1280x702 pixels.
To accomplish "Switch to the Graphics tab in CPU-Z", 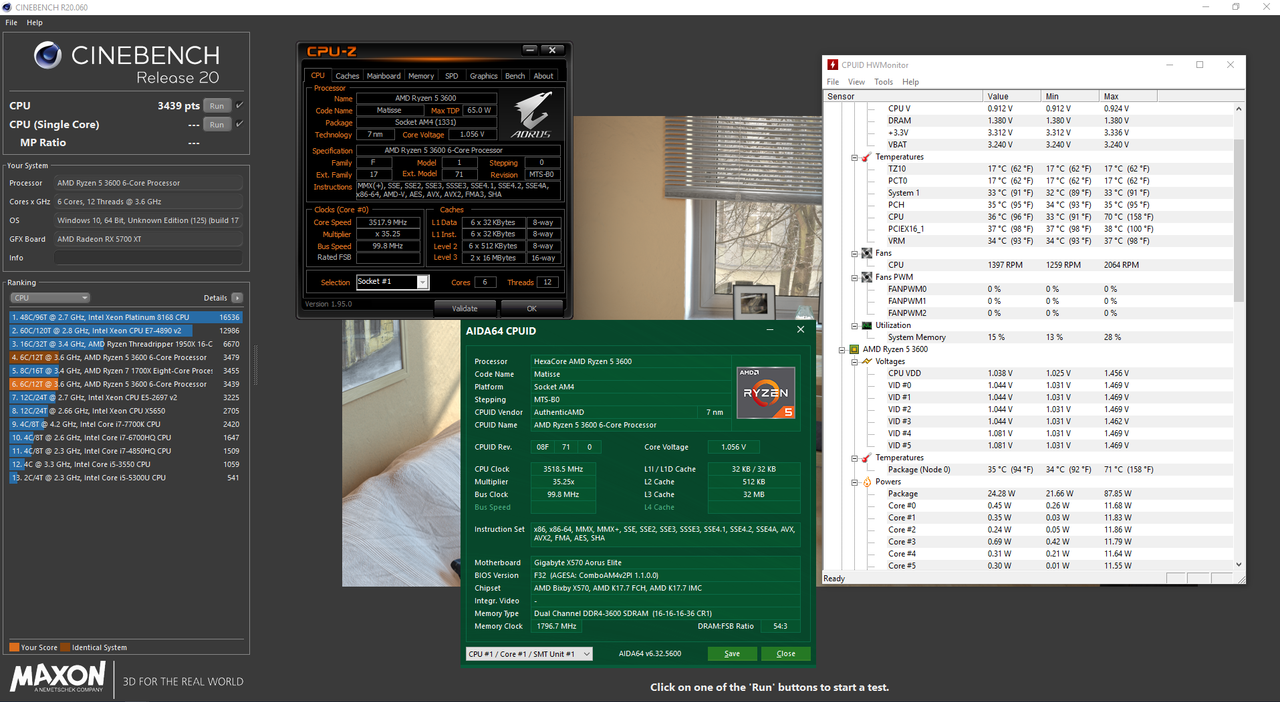I will click(483, 76).
